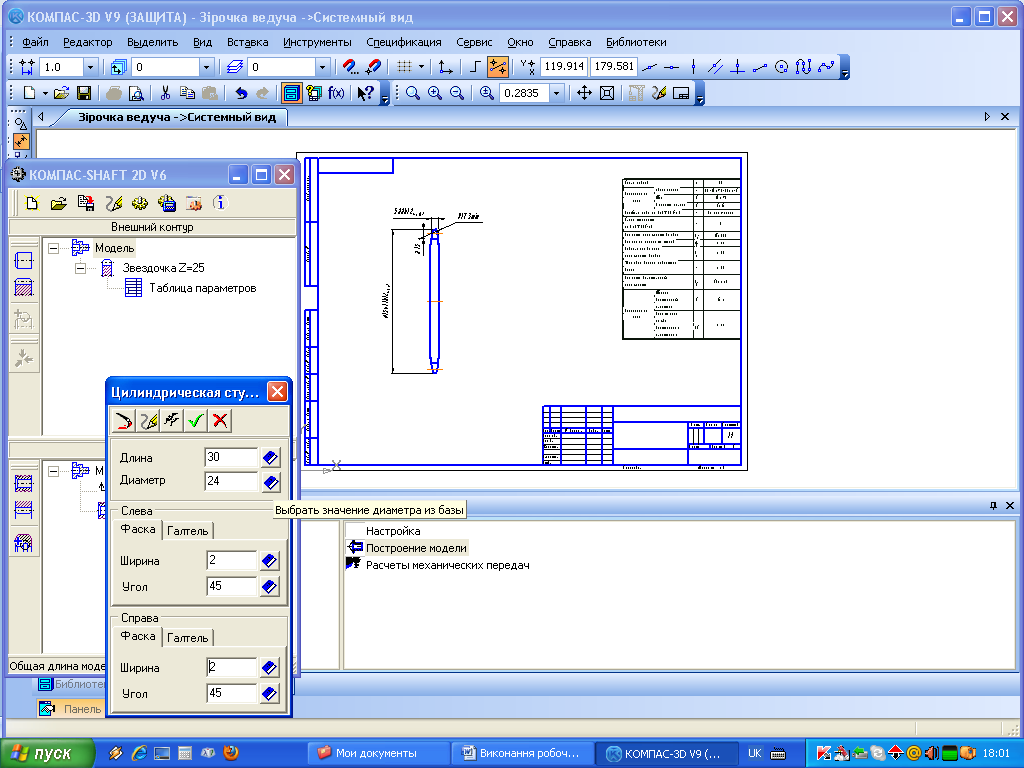1024x768 pixels.
Task: Collapse the lower model tree node
Action: tap(54, 470)
